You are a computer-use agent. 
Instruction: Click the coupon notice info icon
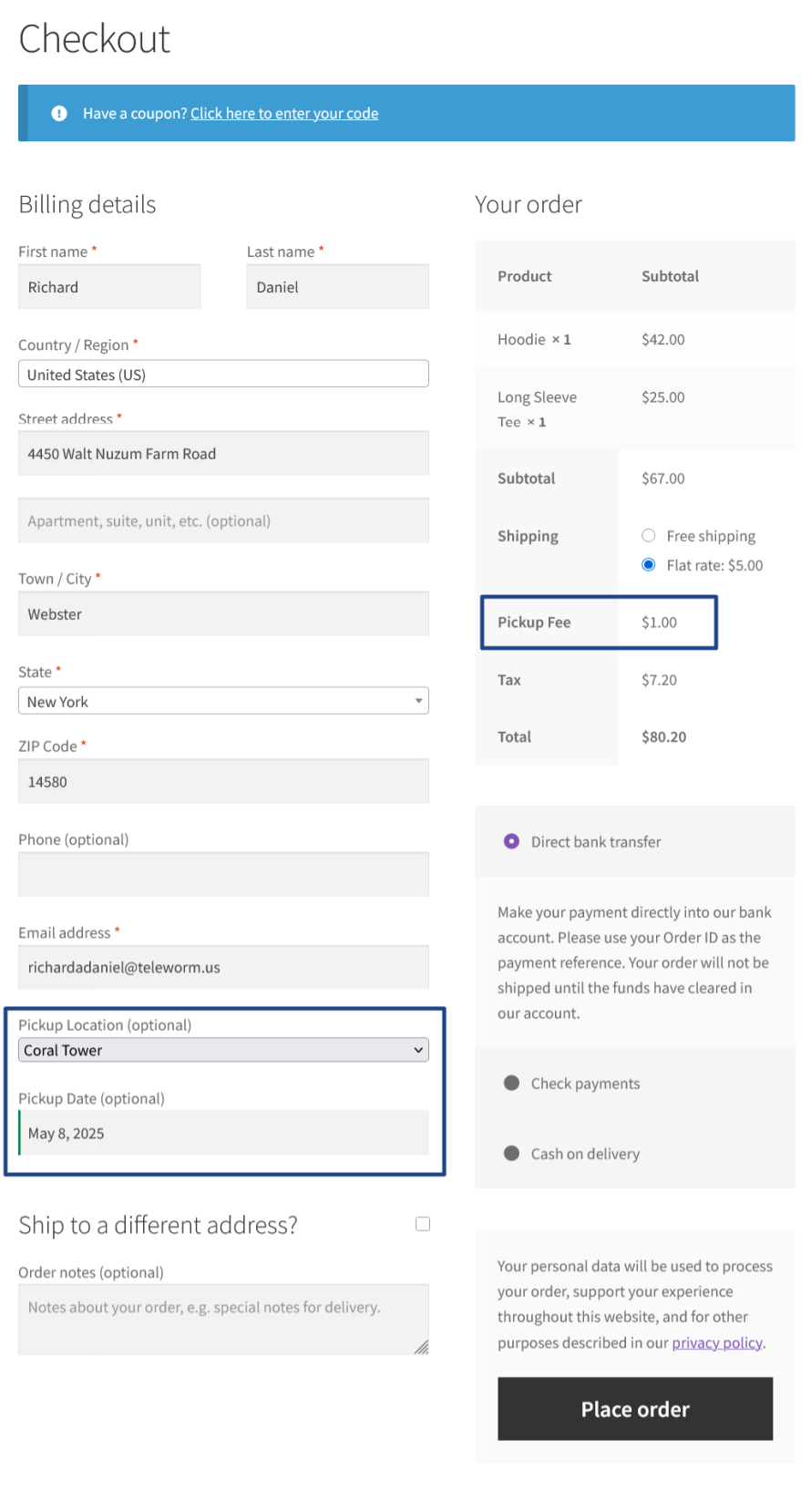point(59,113)
